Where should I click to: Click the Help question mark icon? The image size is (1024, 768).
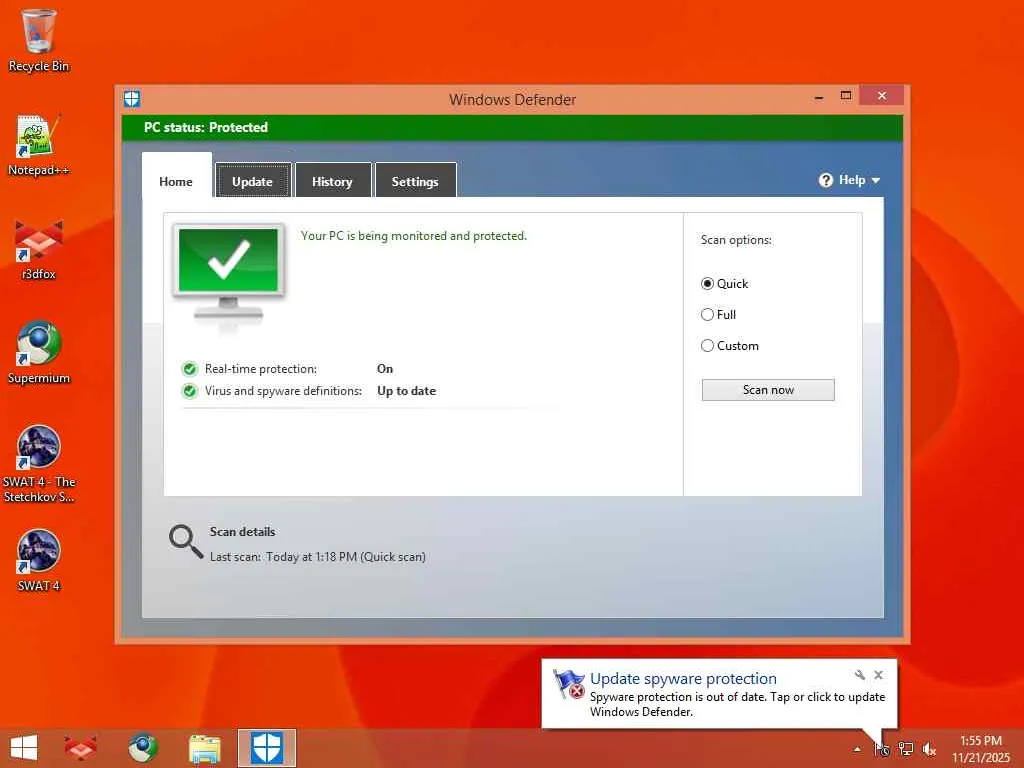coord(825,180)
